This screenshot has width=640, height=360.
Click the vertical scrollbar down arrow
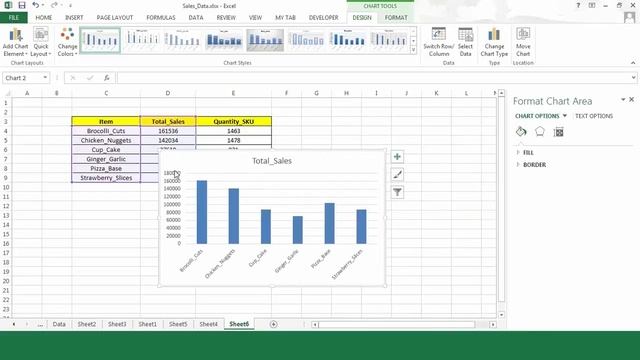coord(501,315)
